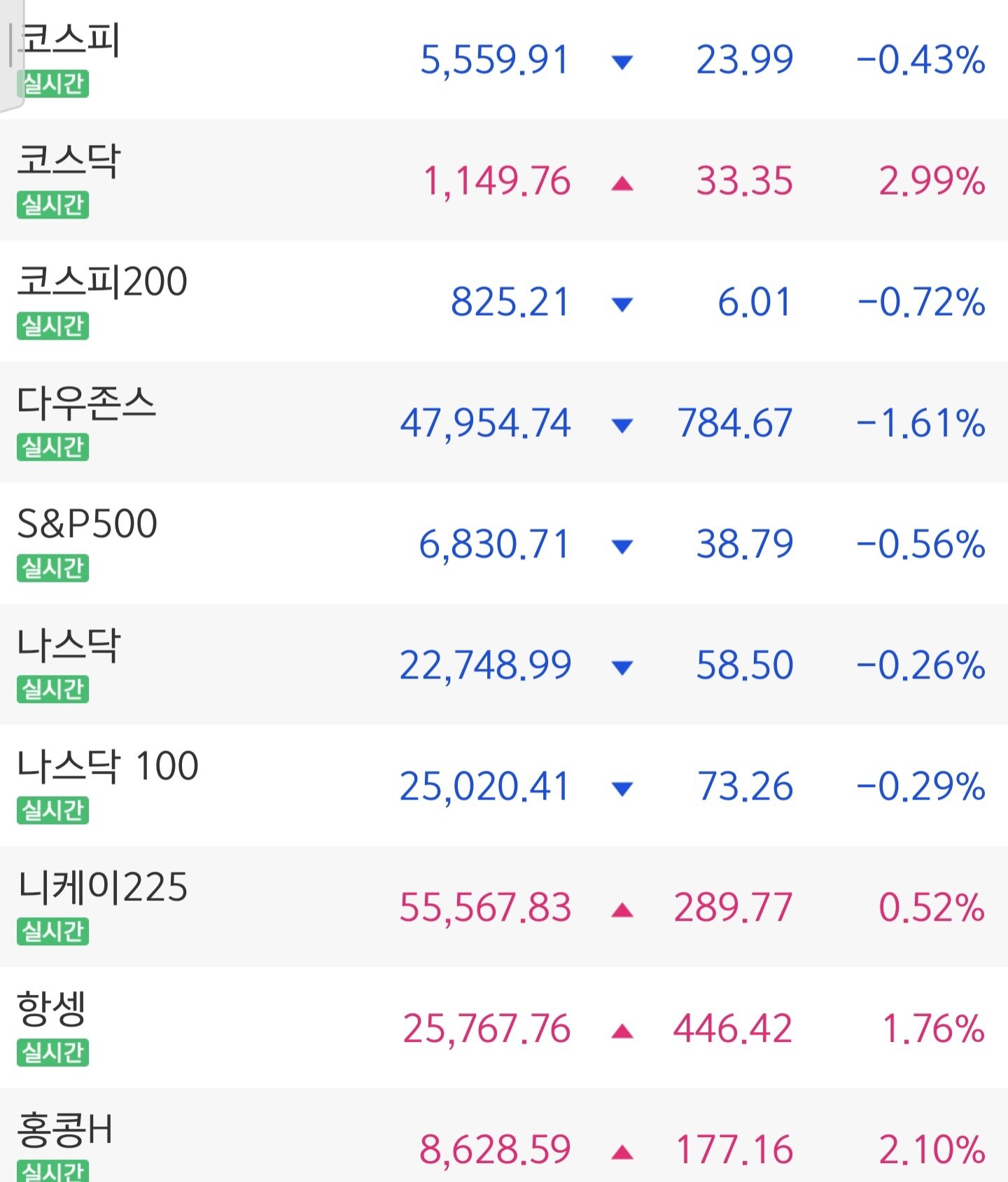Click the 실시간 badge under 코스피
This screenshot has width=1008, height=1182.
pos(53,84)
